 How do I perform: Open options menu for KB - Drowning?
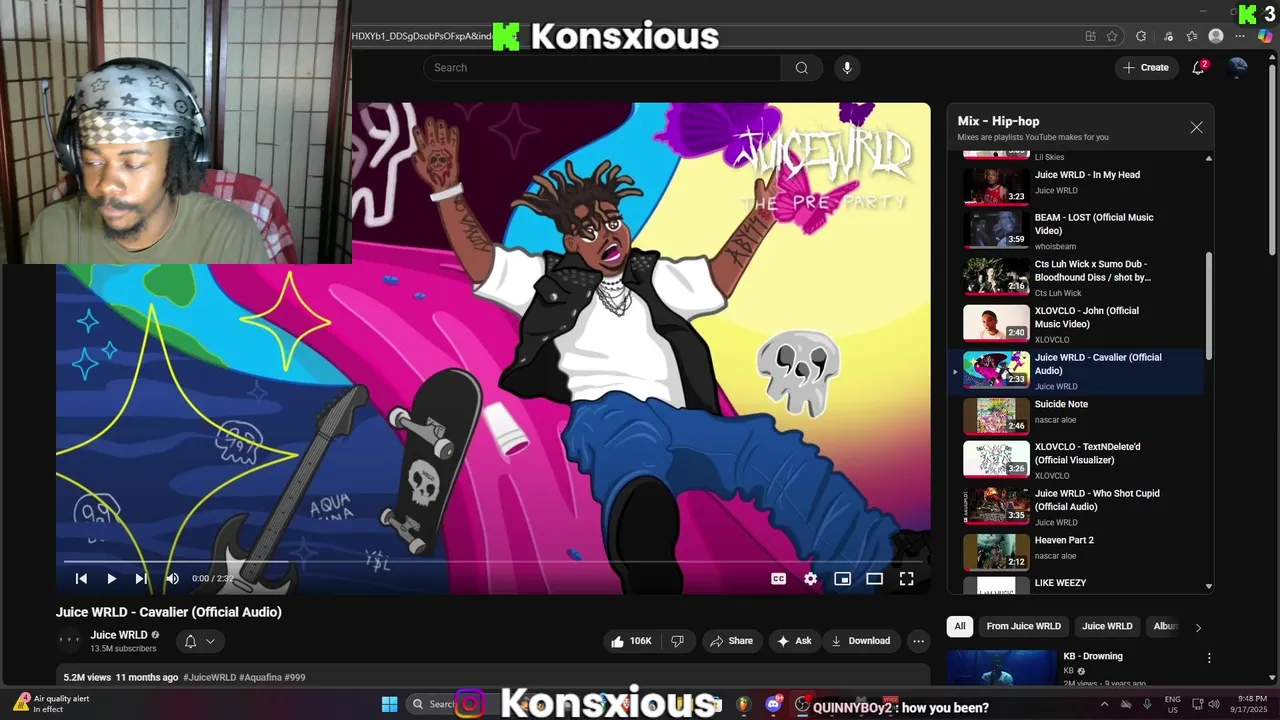click(x=1209, y=658)
